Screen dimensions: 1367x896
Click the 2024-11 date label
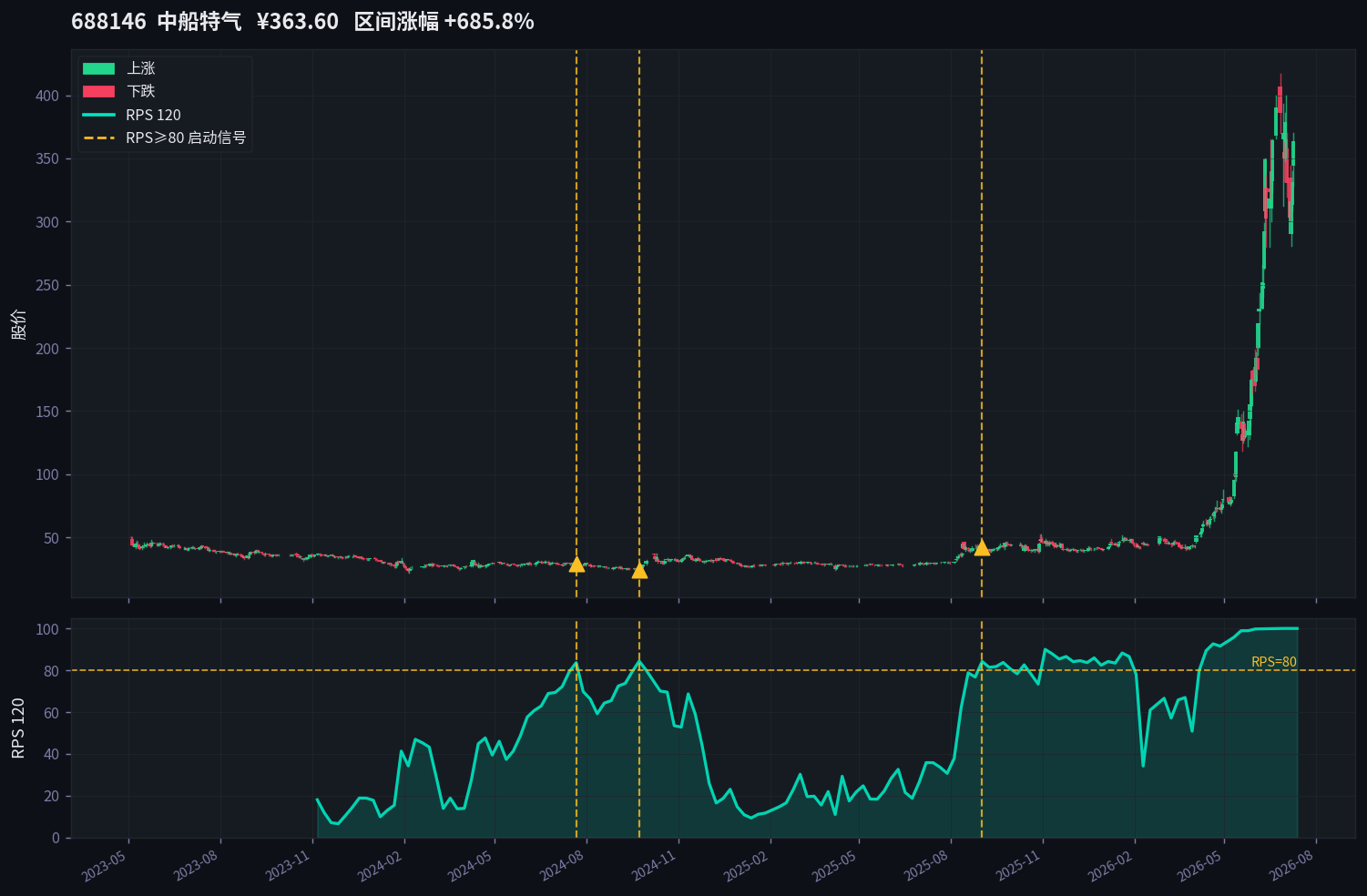[x=656, y=866]
